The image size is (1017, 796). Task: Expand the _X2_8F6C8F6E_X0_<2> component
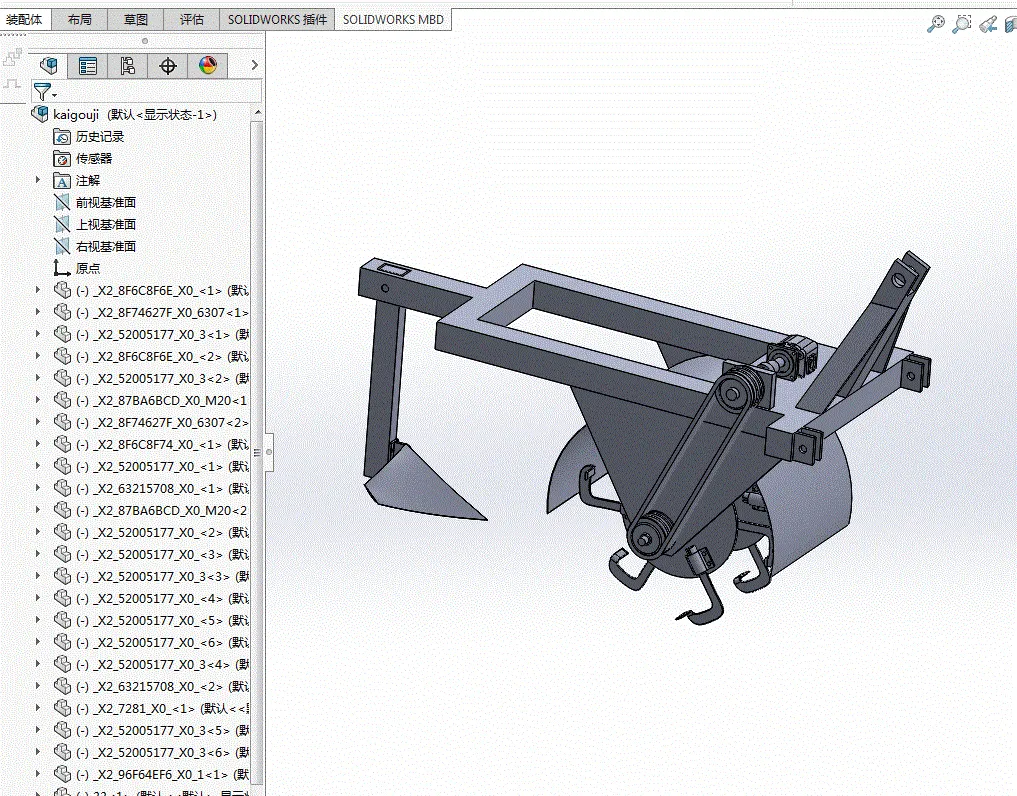(x=38, y=356)
